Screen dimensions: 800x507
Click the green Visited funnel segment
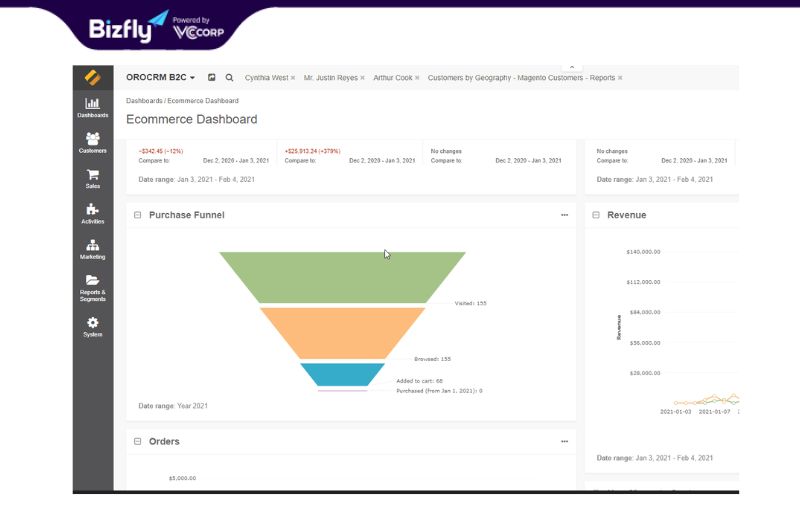click(x=342, y=277)
